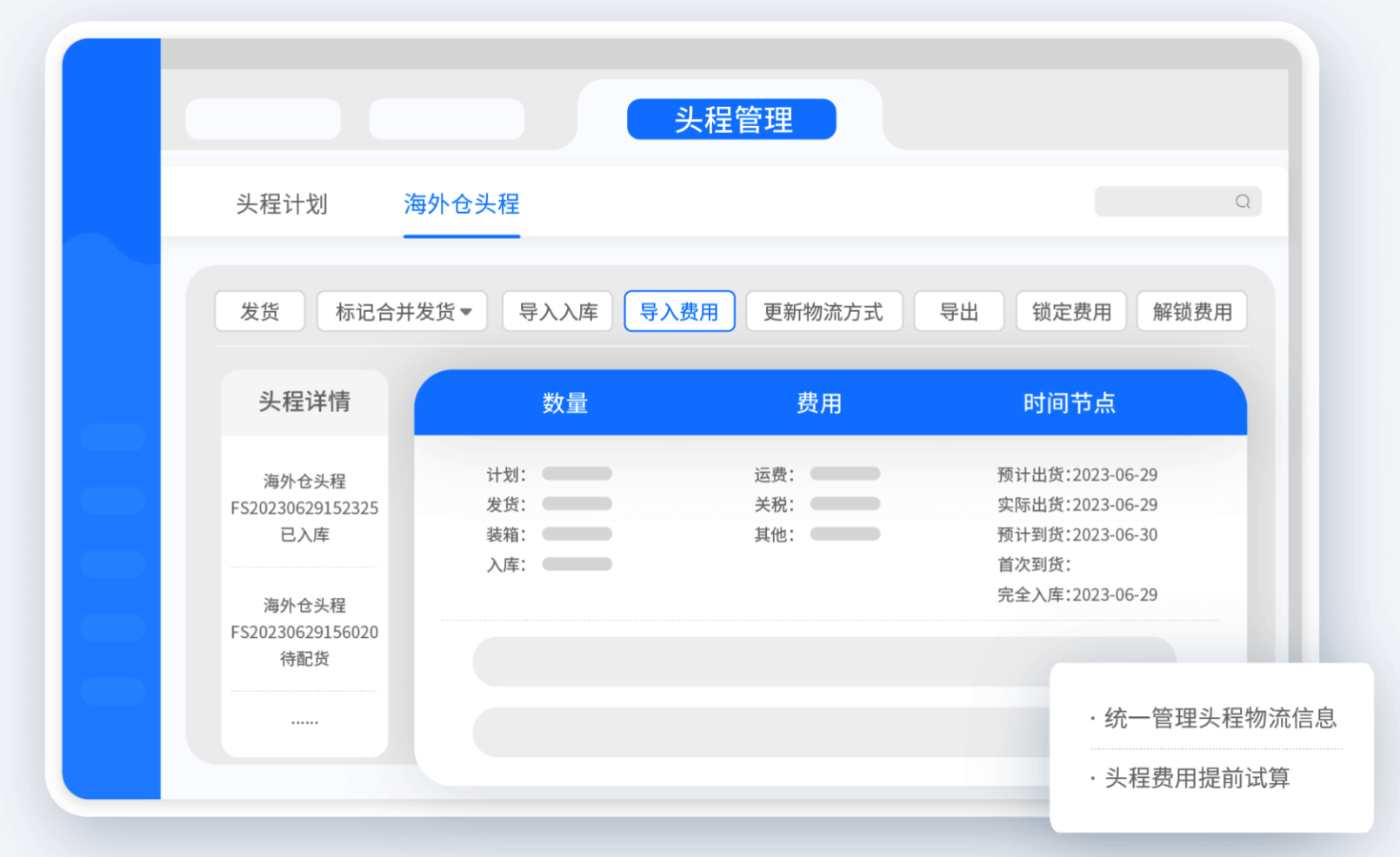Click the 解锁费用 button
This screenshot has height=857, width=1400.
1192,311
